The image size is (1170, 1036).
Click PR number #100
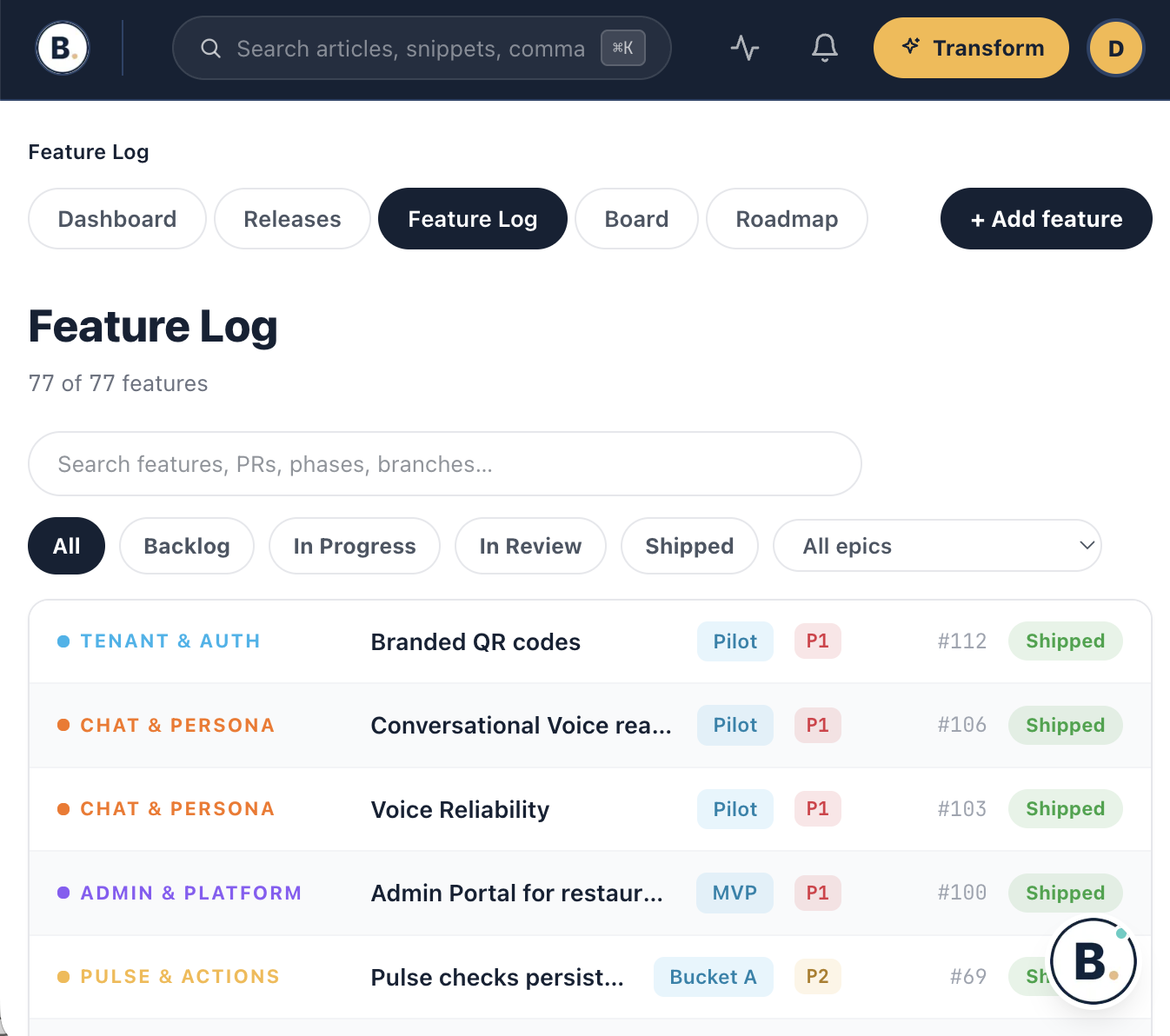pos(962,893)
